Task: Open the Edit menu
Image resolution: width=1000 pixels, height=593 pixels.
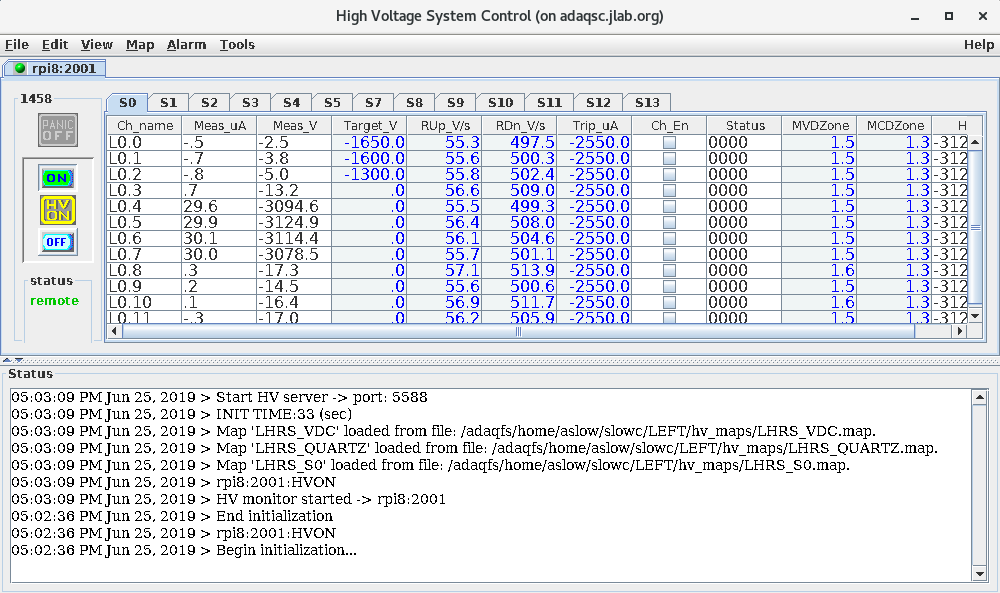Action: pos(55,45)
